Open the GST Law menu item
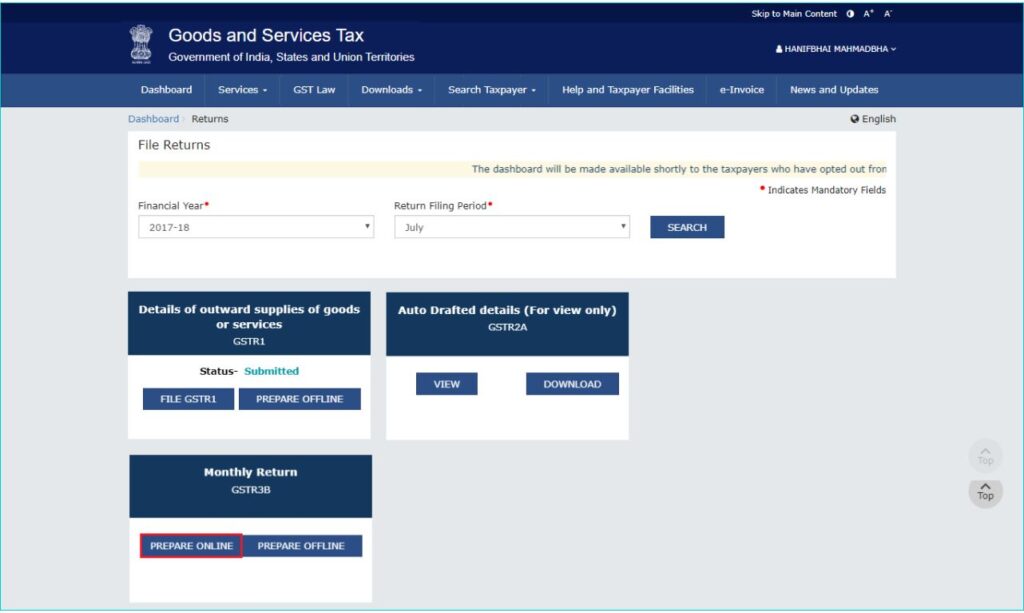The width and height of the screenshot is (1024, 613). tap(314, 90)
